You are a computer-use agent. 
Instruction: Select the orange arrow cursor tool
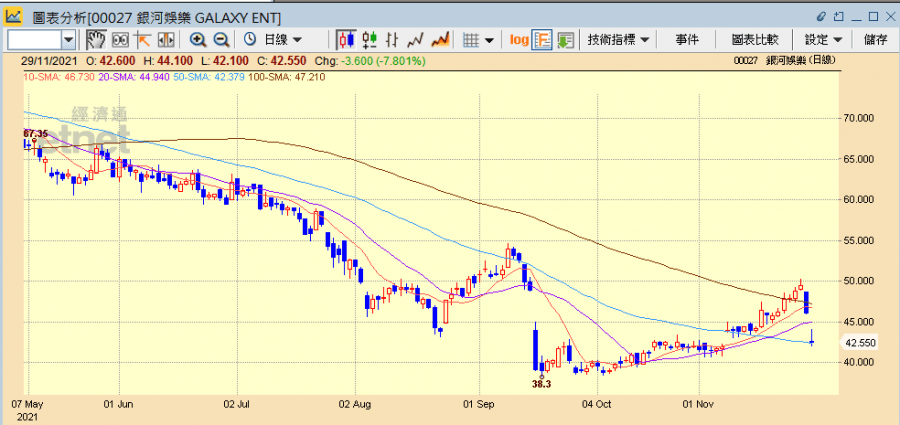(x=142, y=40)
